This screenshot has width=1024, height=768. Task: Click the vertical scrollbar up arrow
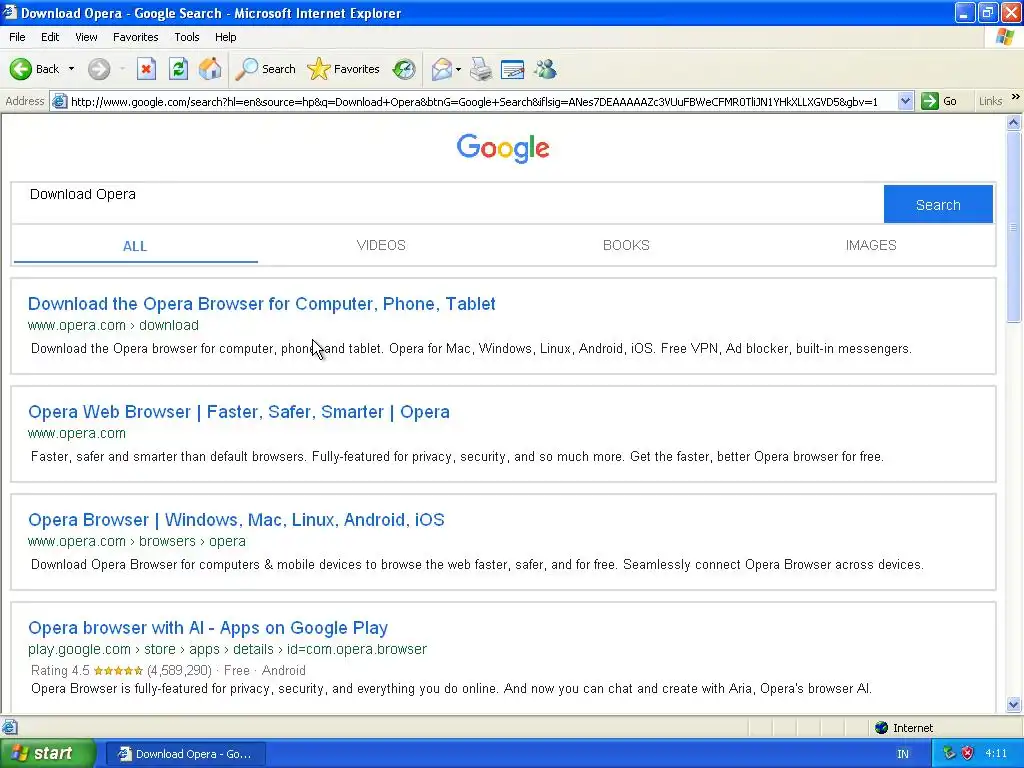point(1014,122)
